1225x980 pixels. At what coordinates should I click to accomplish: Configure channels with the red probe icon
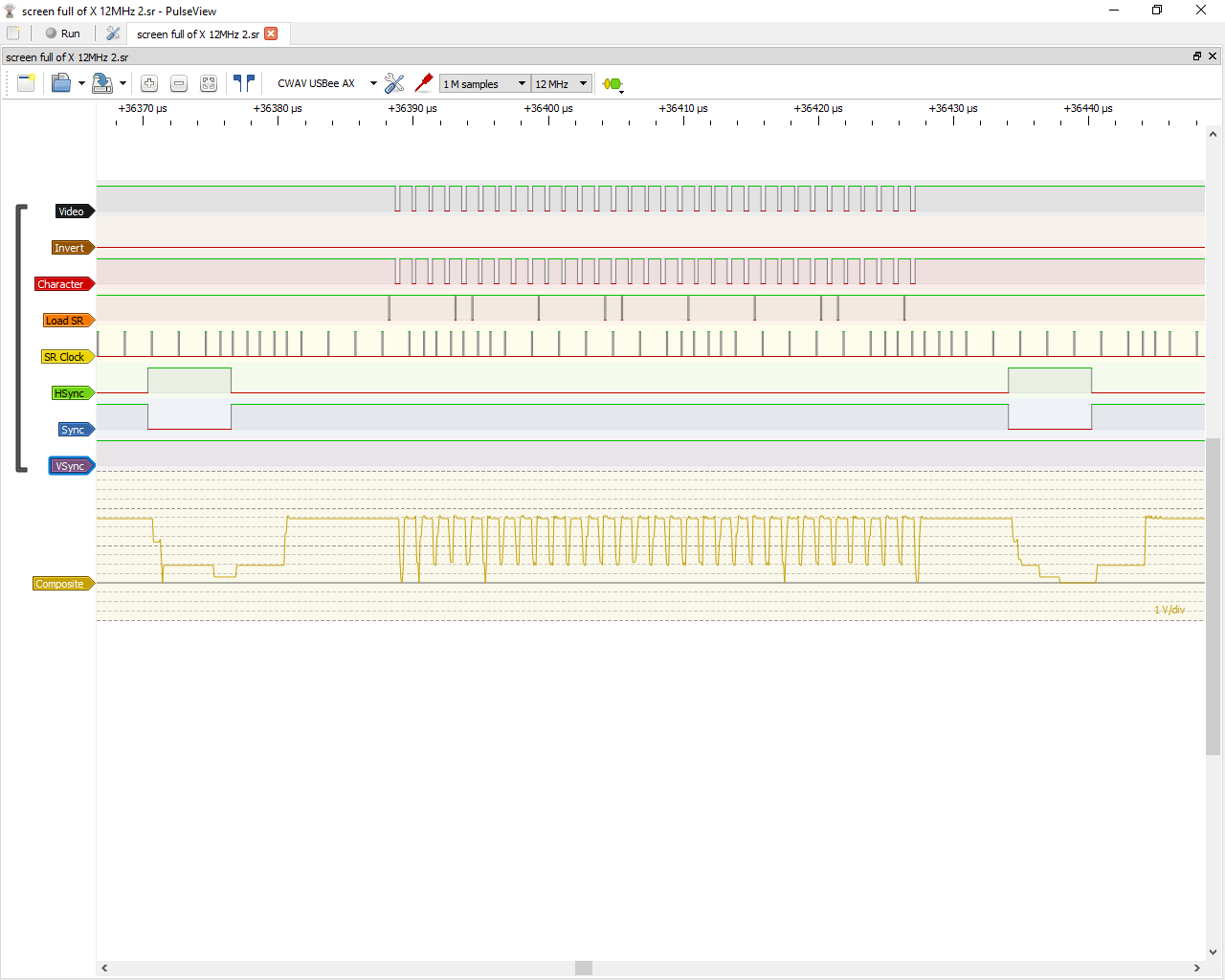pyautogui.click(x=424, y=83)
